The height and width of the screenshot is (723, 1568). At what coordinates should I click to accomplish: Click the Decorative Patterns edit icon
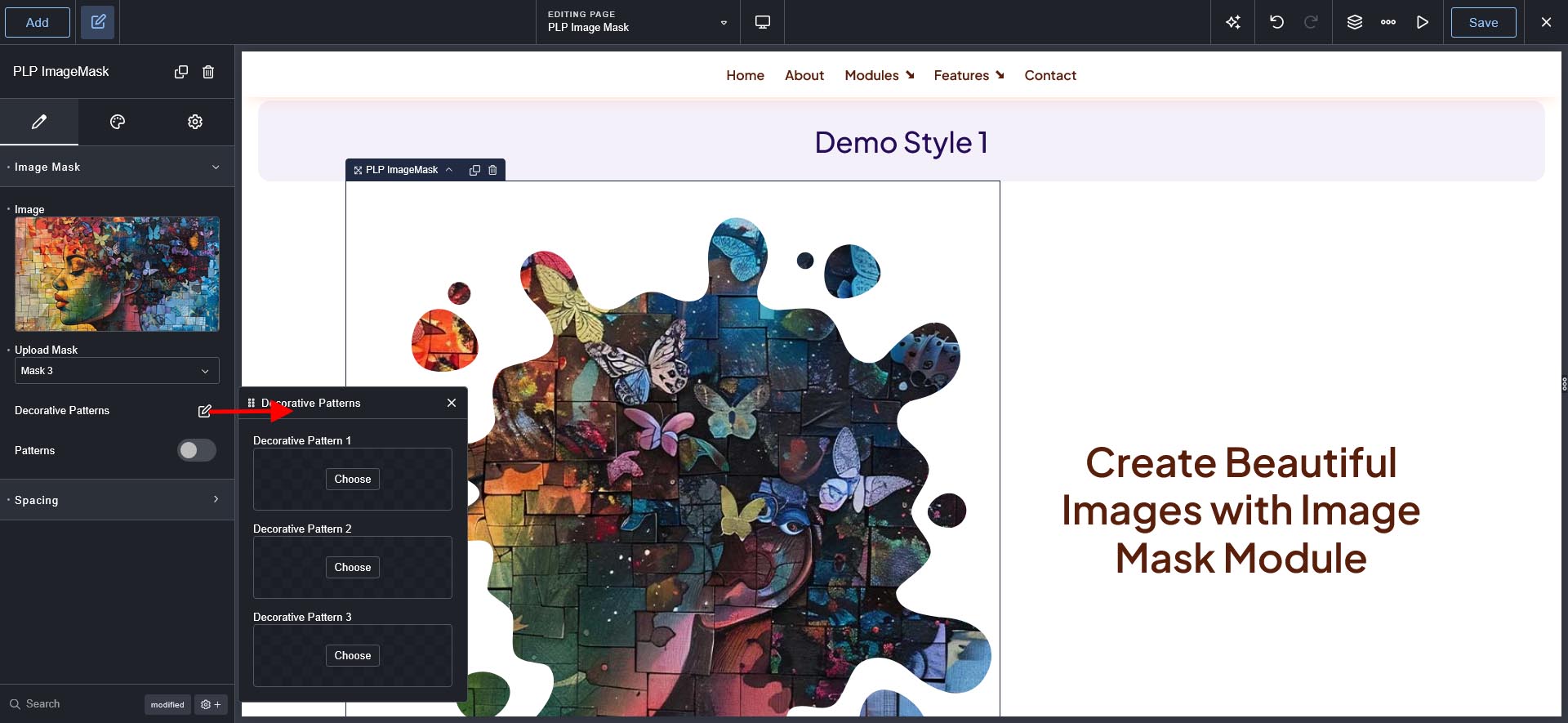[204, 411]
